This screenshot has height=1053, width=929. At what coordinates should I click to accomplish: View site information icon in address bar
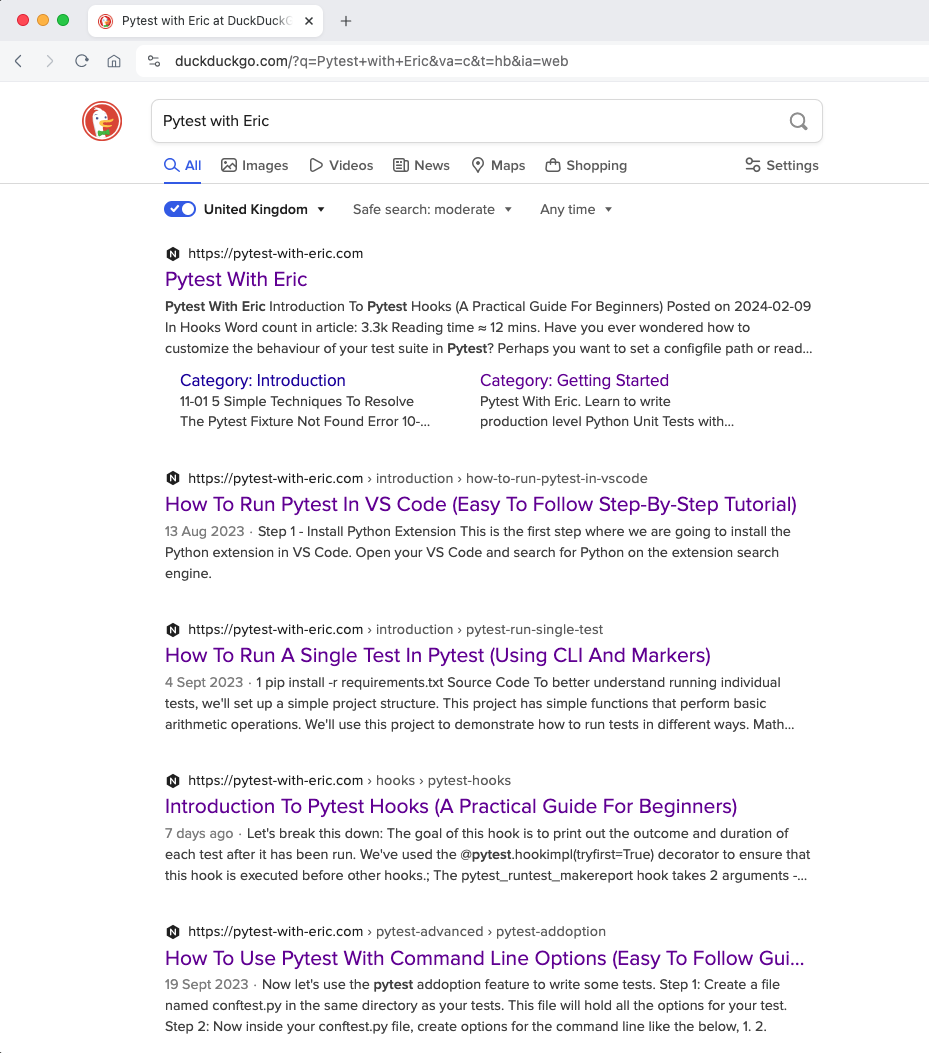(153, 61)
